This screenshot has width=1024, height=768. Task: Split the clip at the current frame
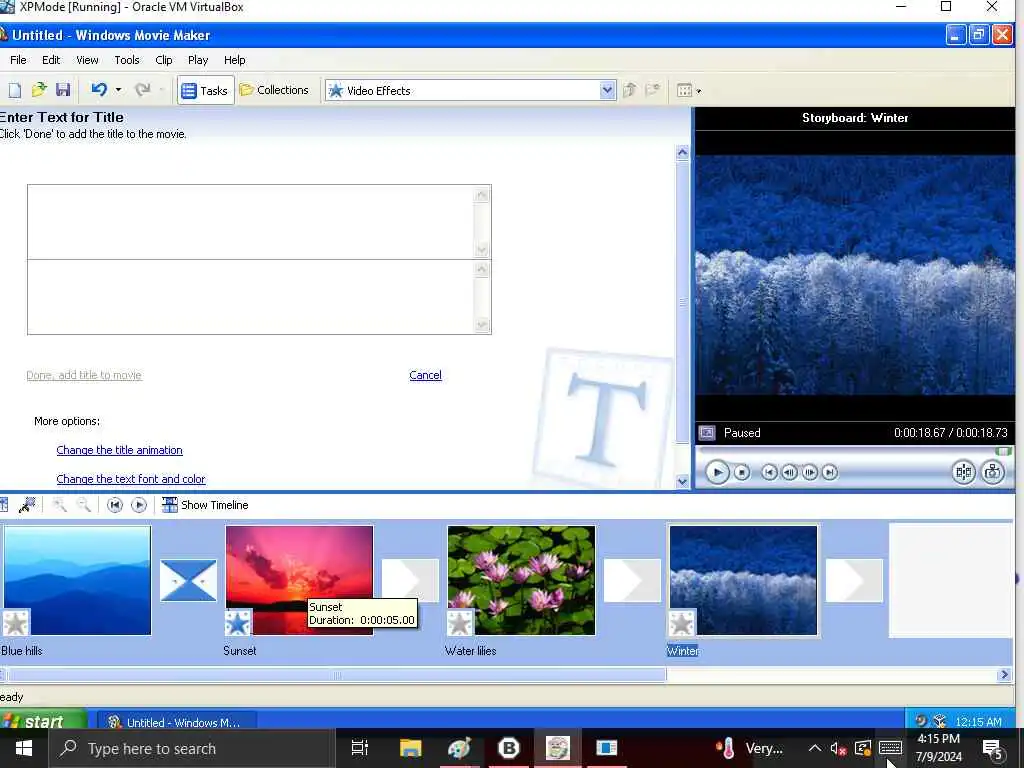click(963, 472)
